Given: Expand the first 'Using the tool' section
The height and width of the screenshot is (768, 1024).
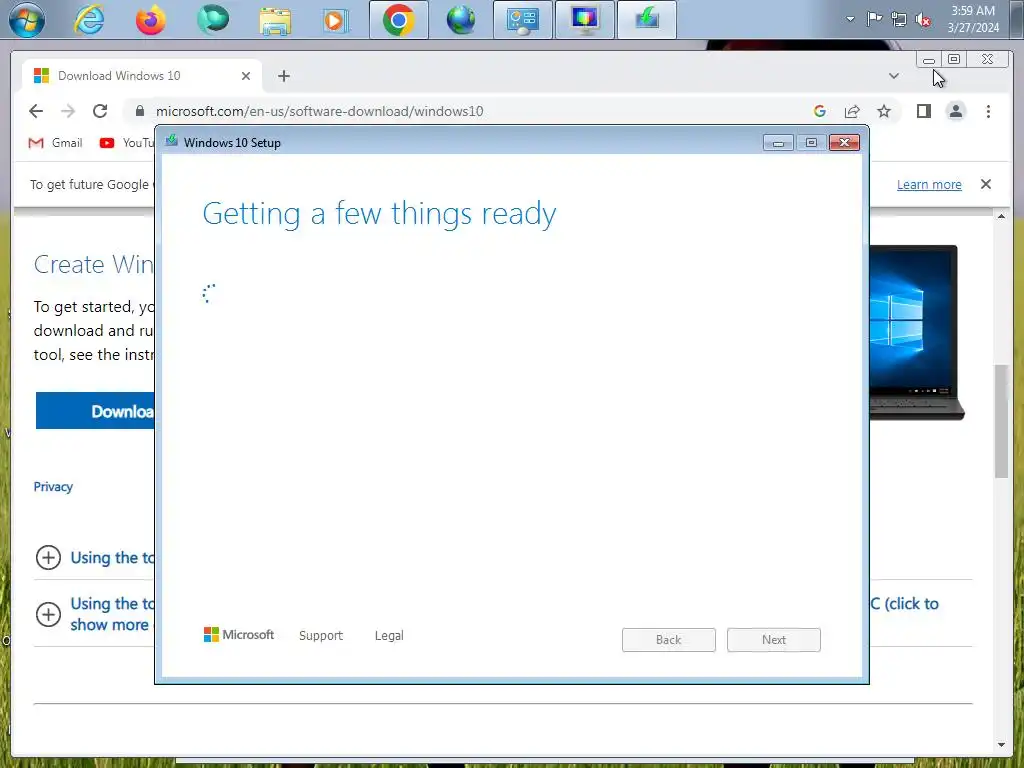Looking at the screenshot, I should (x=48, y=558).
